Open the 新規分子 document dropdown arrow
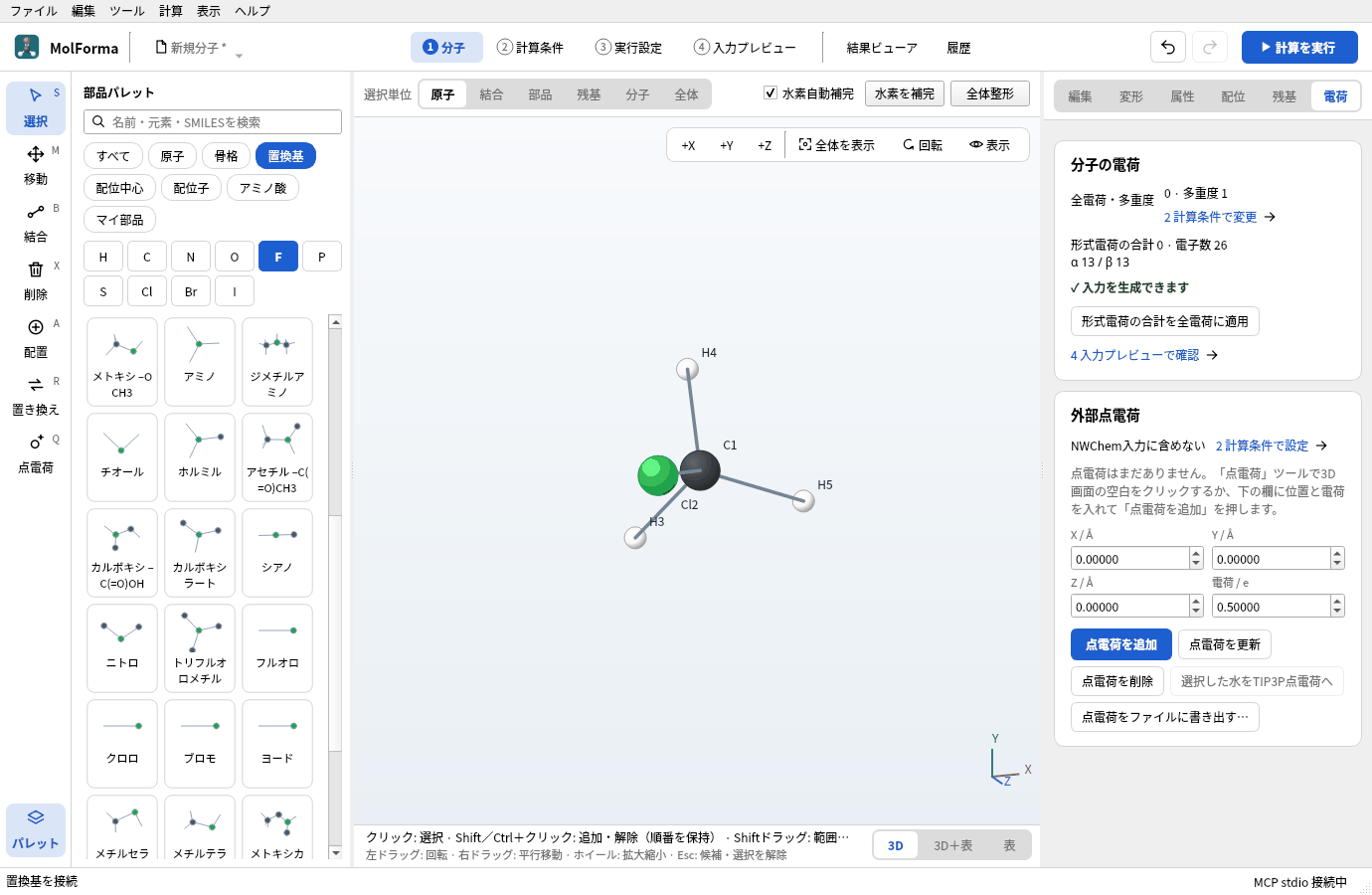Image resolution: width=1372 pixels, height=895 pixels. (x=239, y=55)
